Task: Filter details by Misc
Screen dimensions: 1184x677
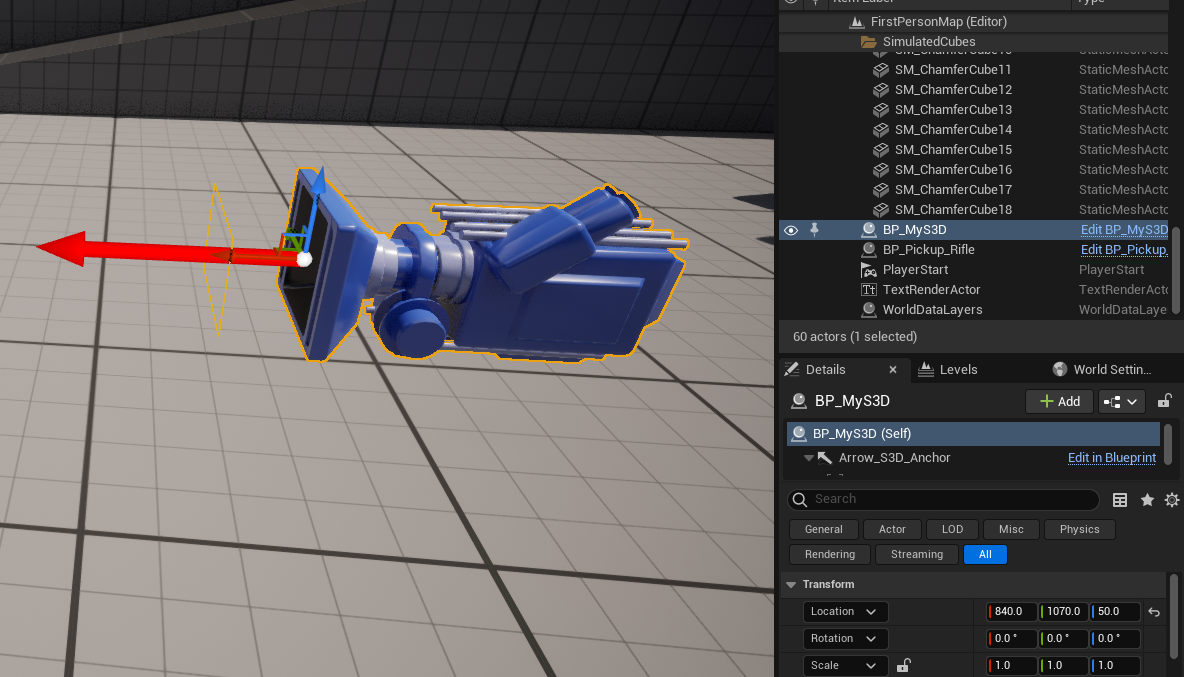Action: (1011, 530)
